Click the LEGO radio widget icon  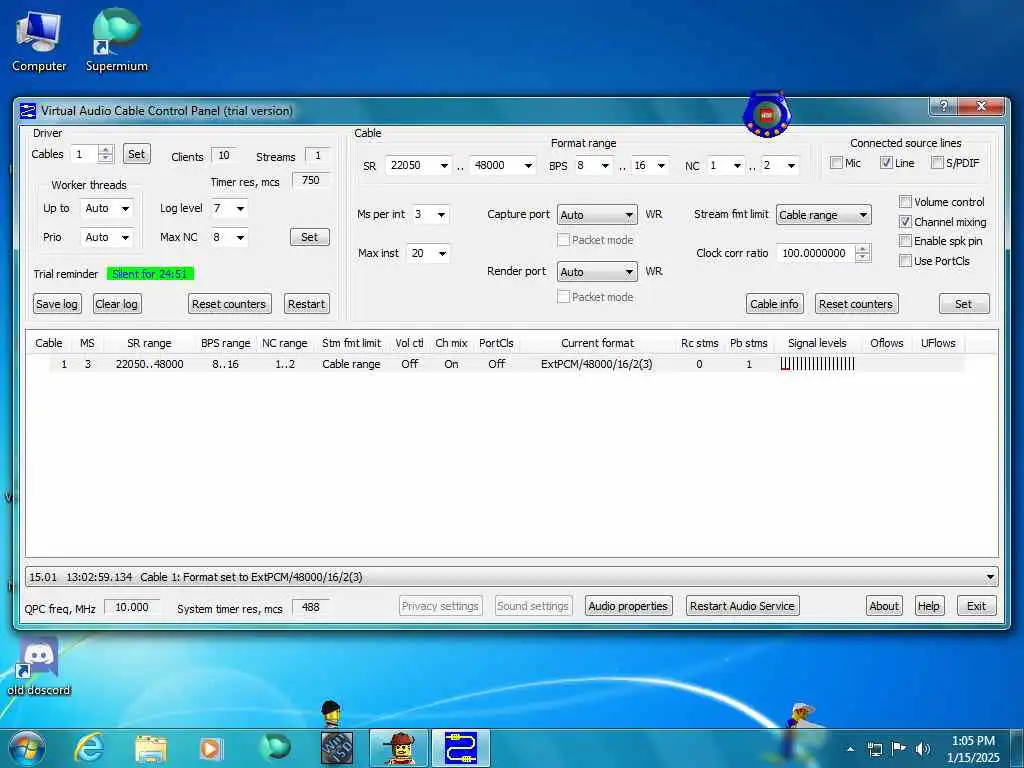coord(767,114)
